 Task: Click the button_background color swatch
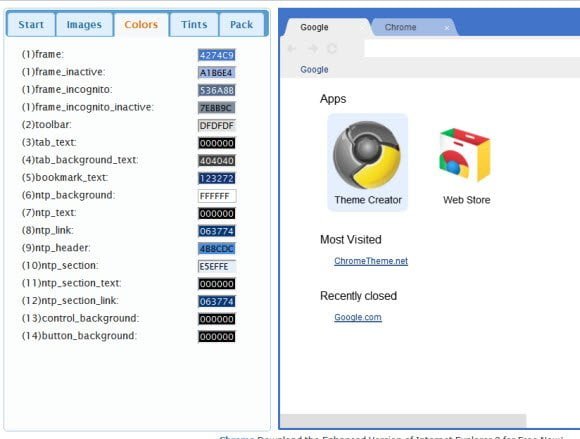tap(217, 337)
